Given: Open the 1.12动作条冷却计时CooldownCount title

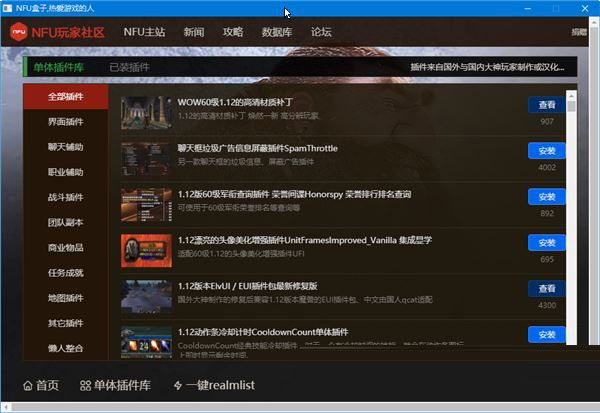Looking at the screenshot, I should [x=263, y=332].
